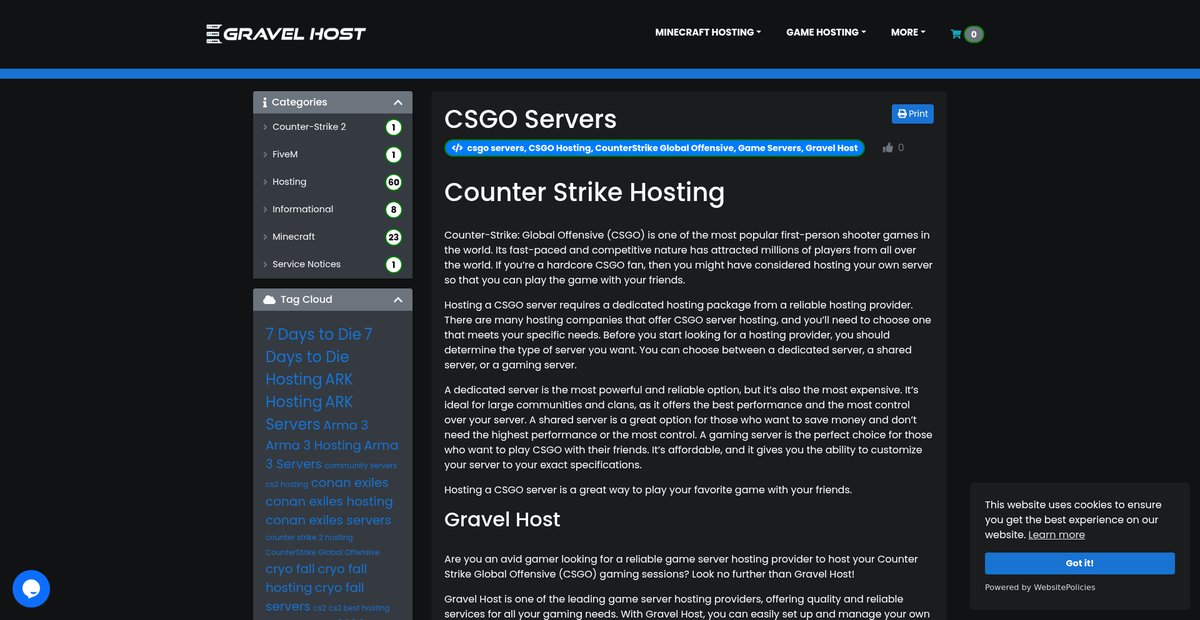Select the Game Servers article tag

(x=769, y=148)
